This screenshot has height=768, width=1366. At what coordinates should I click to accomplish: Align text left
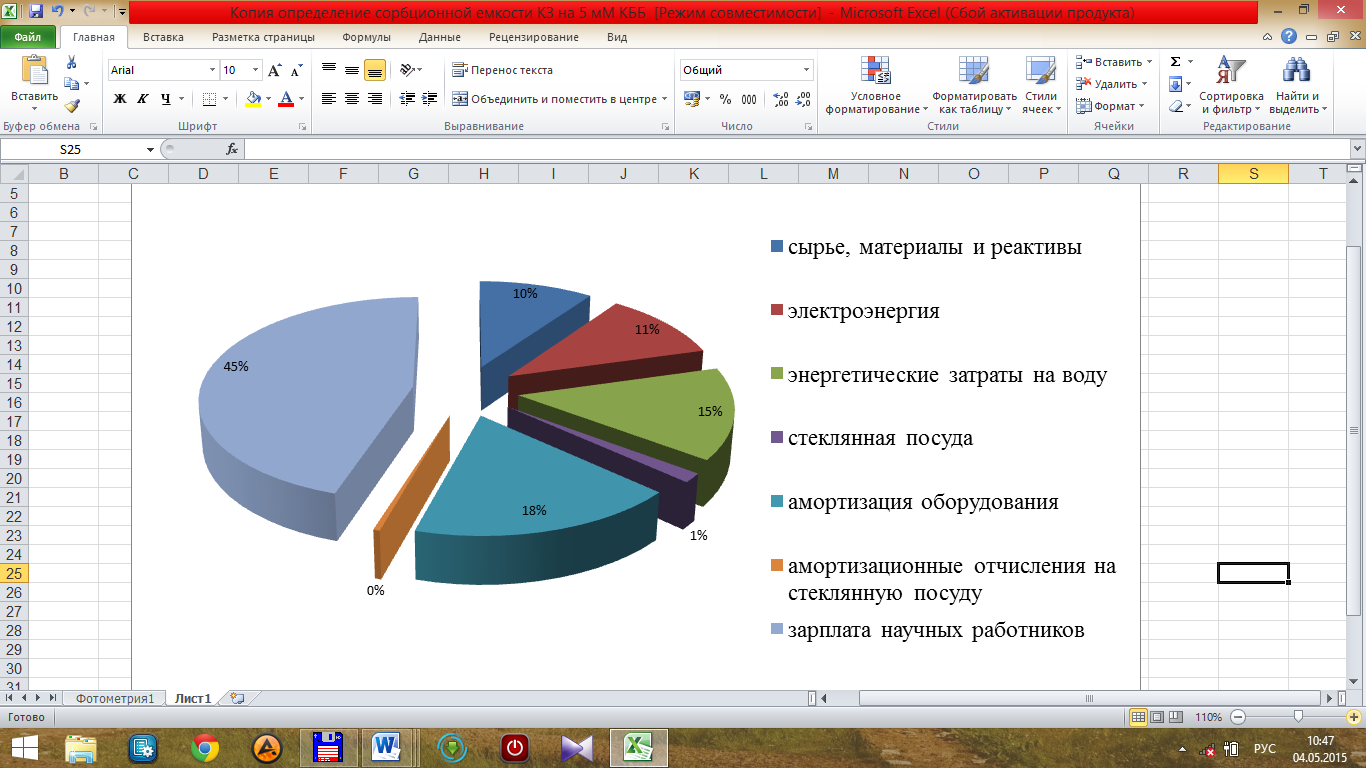tap(328, 99)
